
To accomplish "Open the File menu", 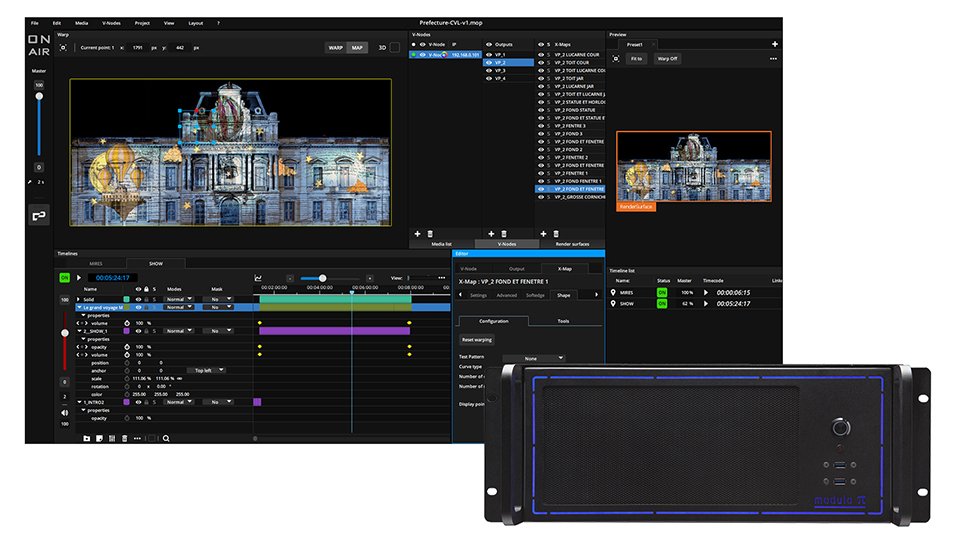I will 35,23.
